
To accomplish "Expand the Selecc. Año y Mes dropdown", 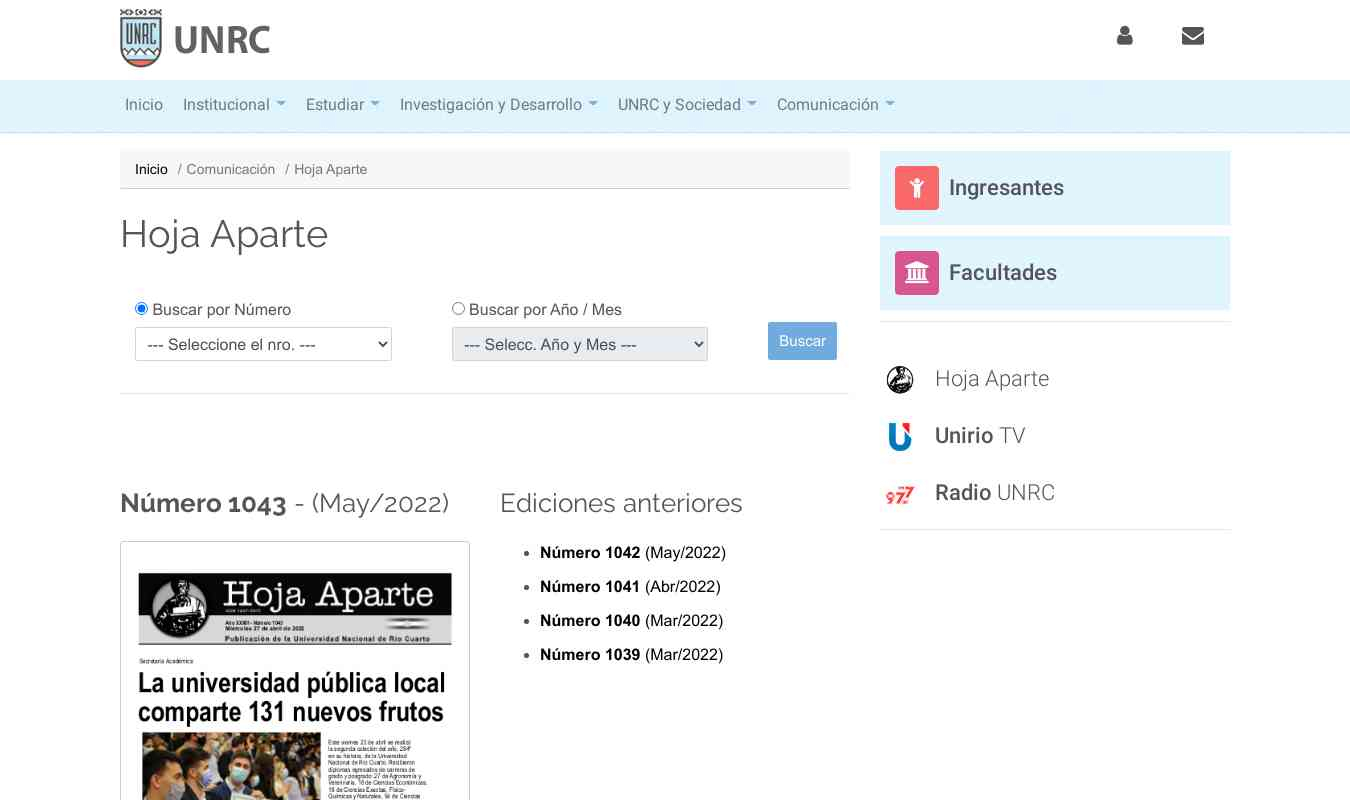I will tap(580, 344).
